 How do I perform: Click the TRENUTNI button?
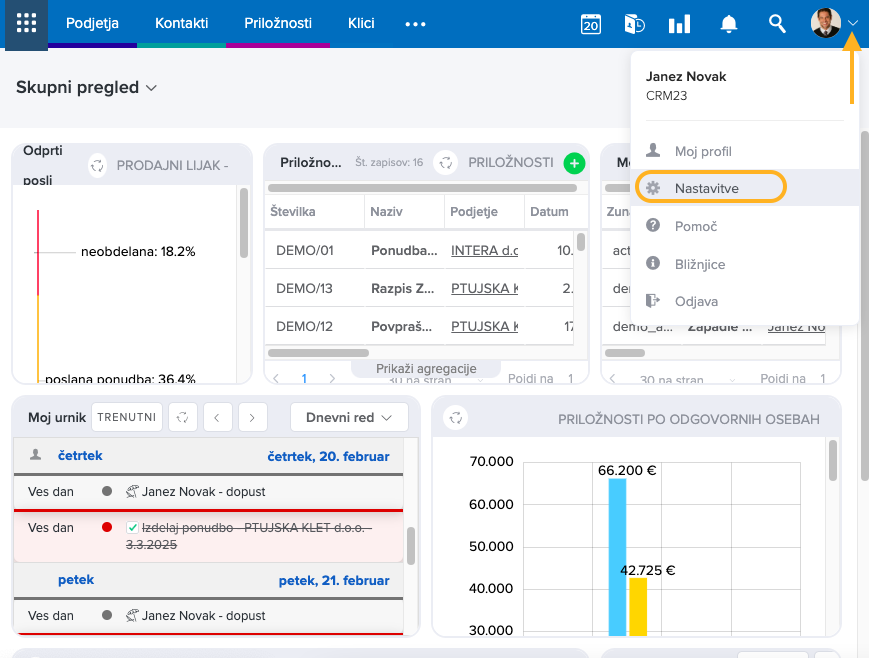tap(127, 416)
